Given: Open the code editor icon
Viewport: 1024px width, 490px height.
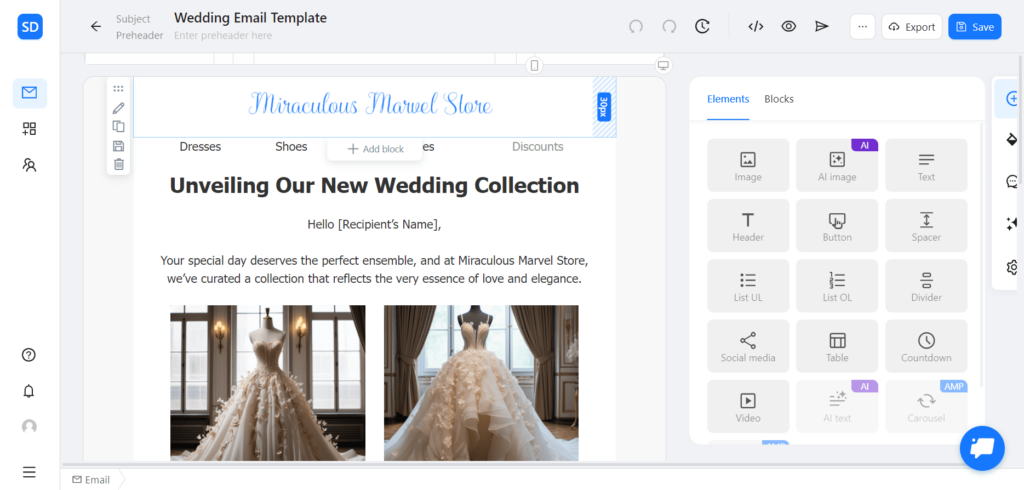Looking at the screenshot, I should (756, 27).
